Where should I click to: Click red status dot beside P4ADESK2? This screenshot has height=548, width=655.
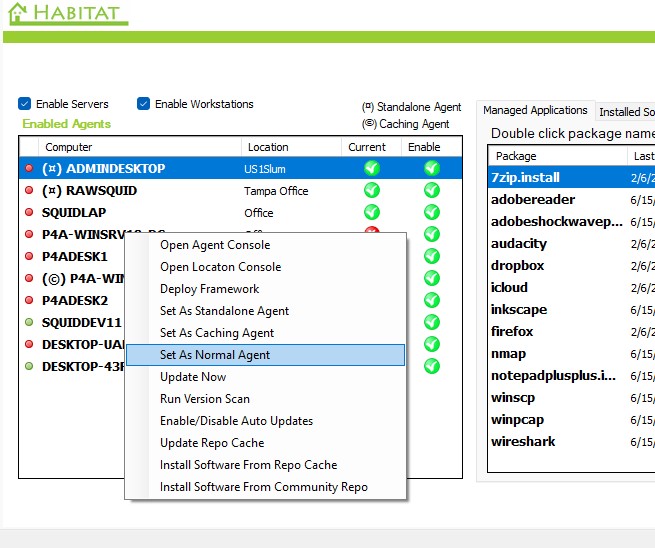(29, 300)
